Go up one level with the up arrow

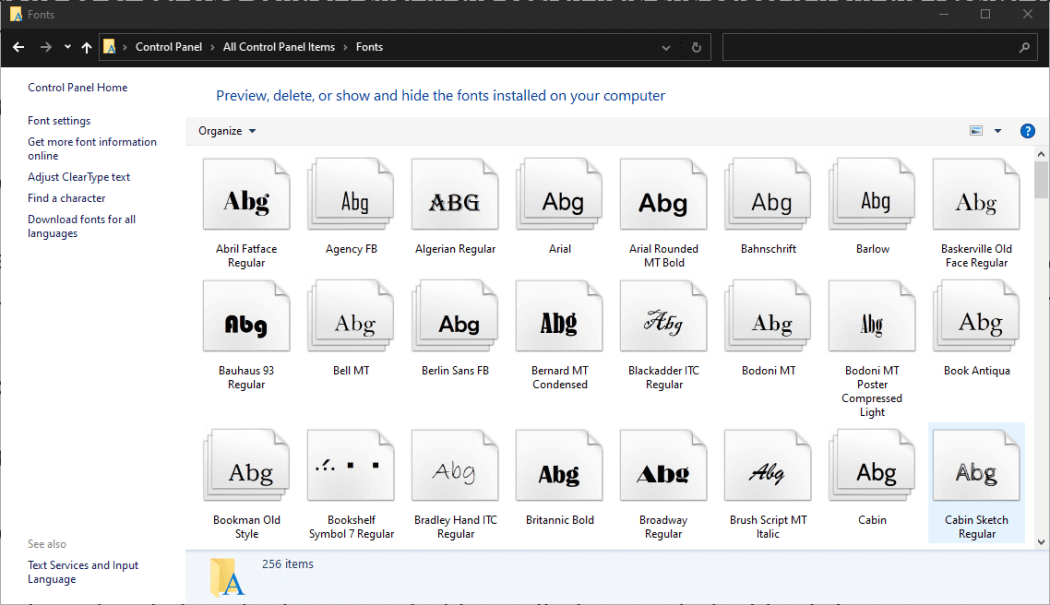(85, 46)
